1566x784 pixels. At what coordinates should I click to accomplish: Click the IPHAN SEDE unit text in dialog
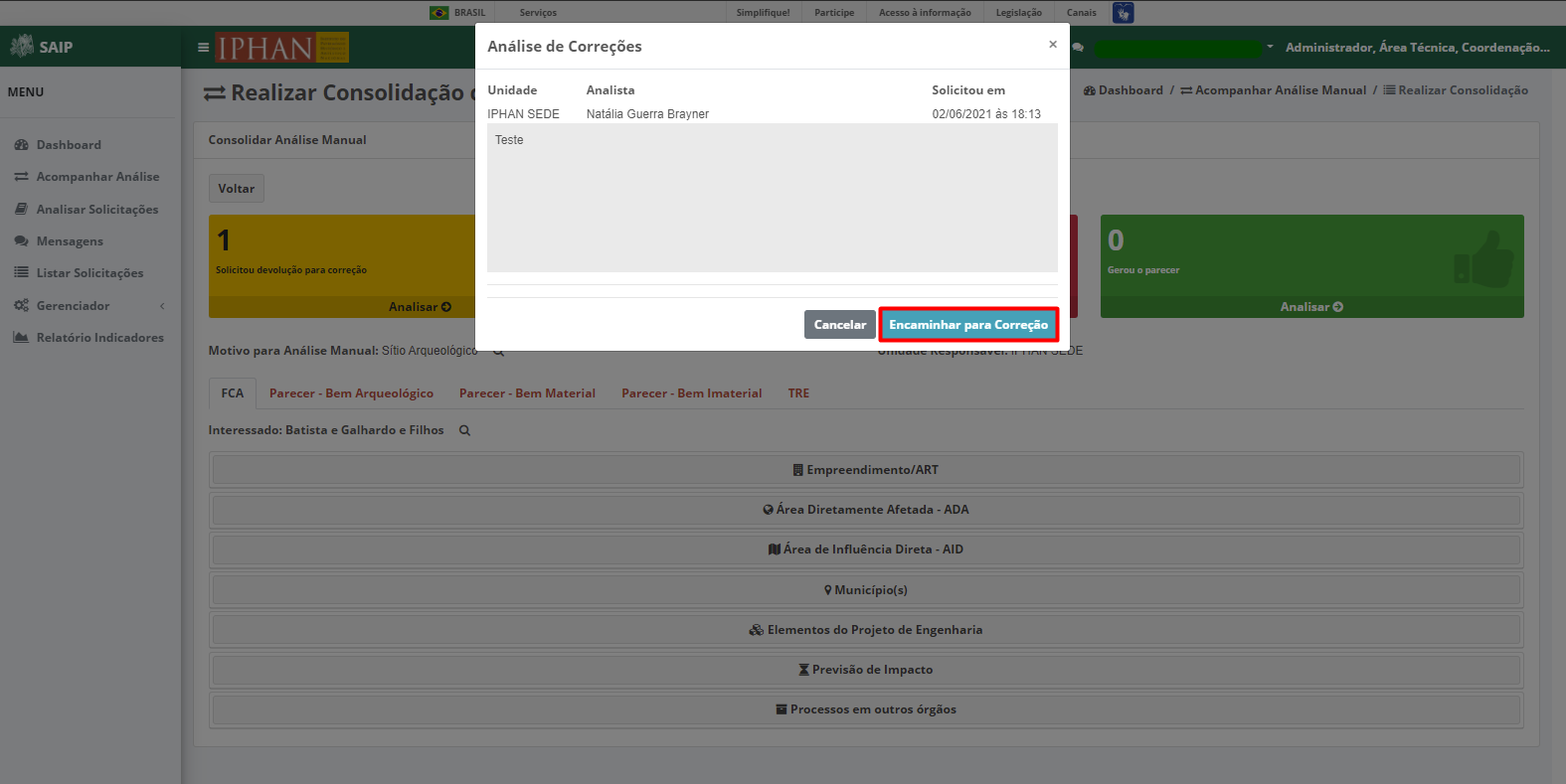[523, 114]
